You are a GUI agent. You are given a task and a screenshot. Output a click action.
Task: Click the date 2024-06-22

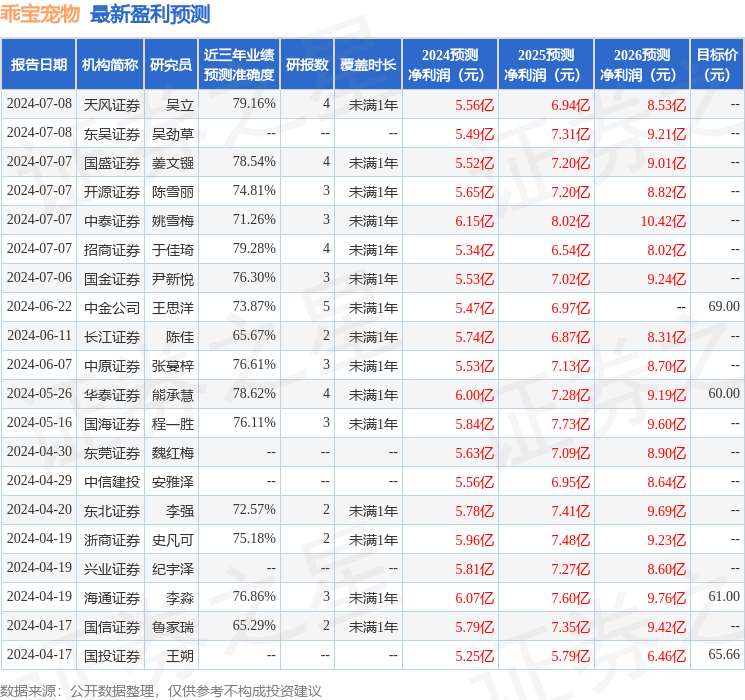point(39,306)
